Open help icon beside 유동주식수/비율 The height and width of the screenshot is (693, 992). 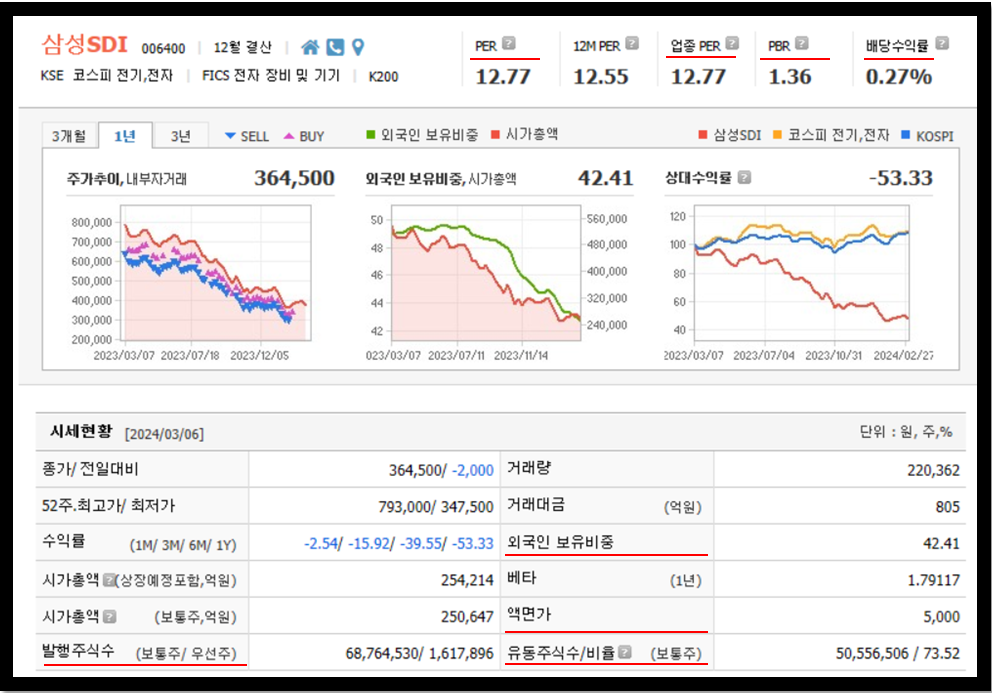pos(625,652)
